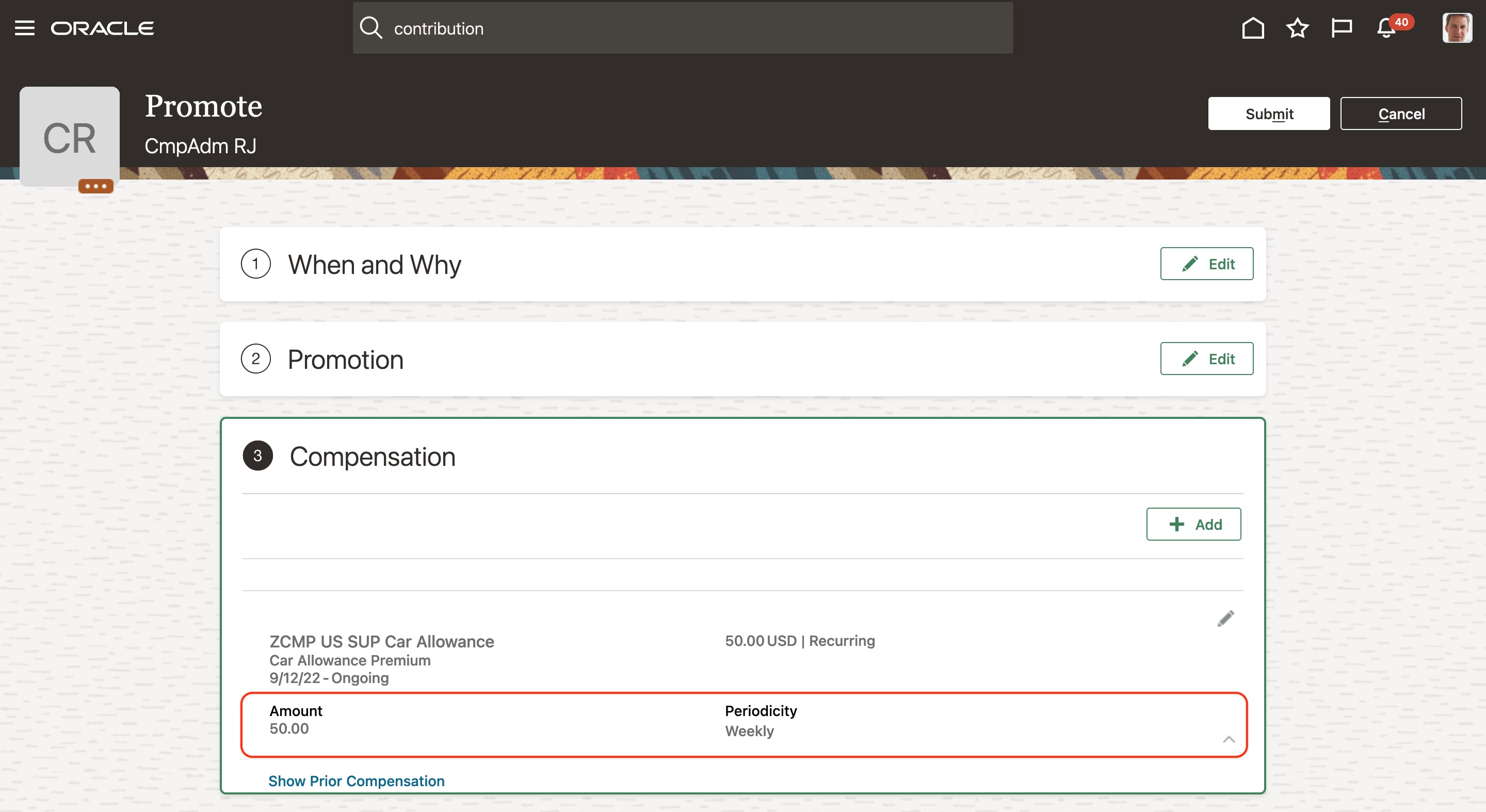Edit the Car Allowance pencil icon
Screen dimensions: 1486x812
1225,618
